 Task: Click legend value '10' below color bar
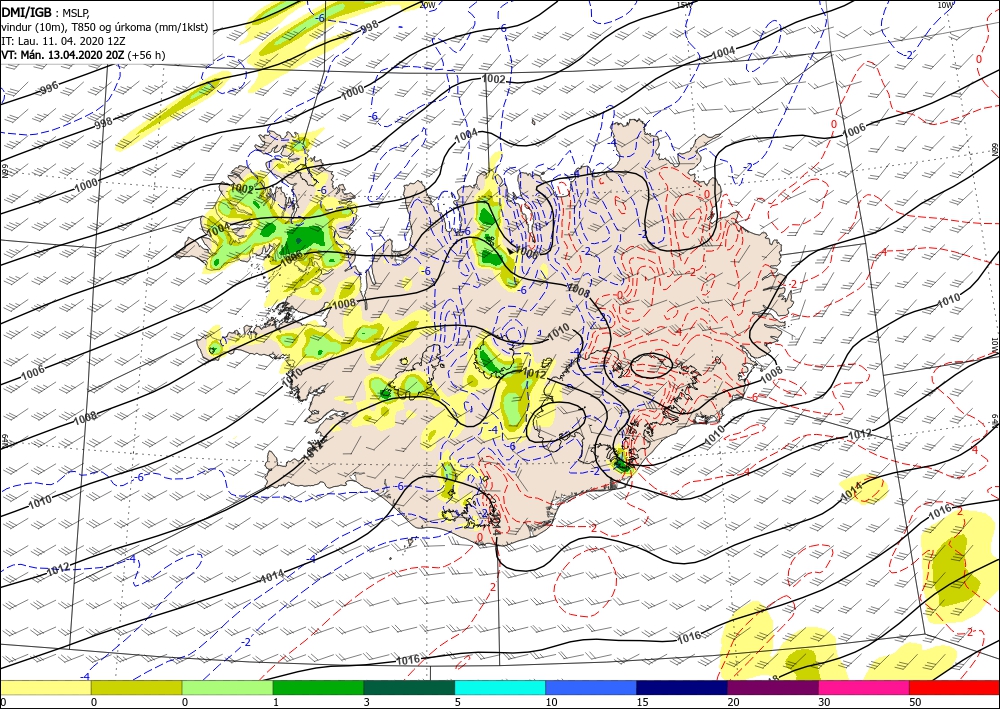[551, 702]
